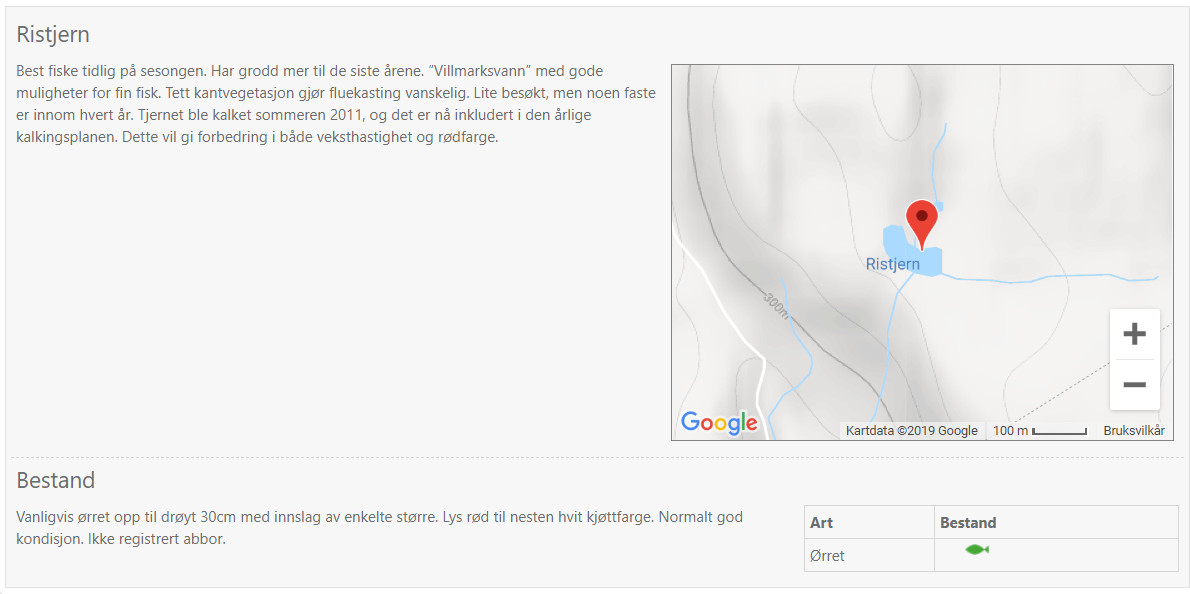1190x594 pixels.
Task: Open Bruksvilkår terms link on map
Action: click(1134, 431)
